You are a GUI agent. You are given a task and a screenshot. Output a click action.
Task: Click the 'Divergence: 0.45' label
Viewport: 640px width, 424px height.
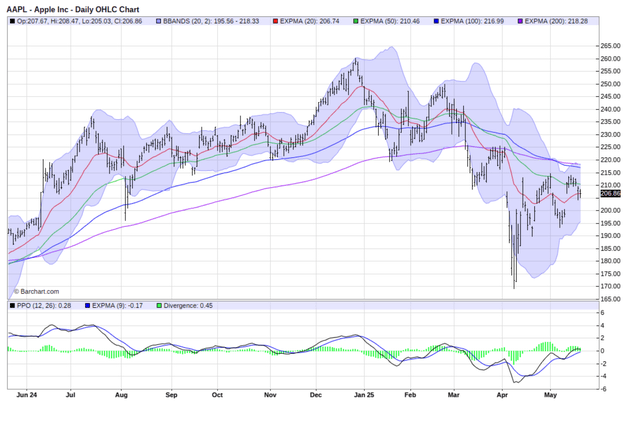(x=188, y=306)
